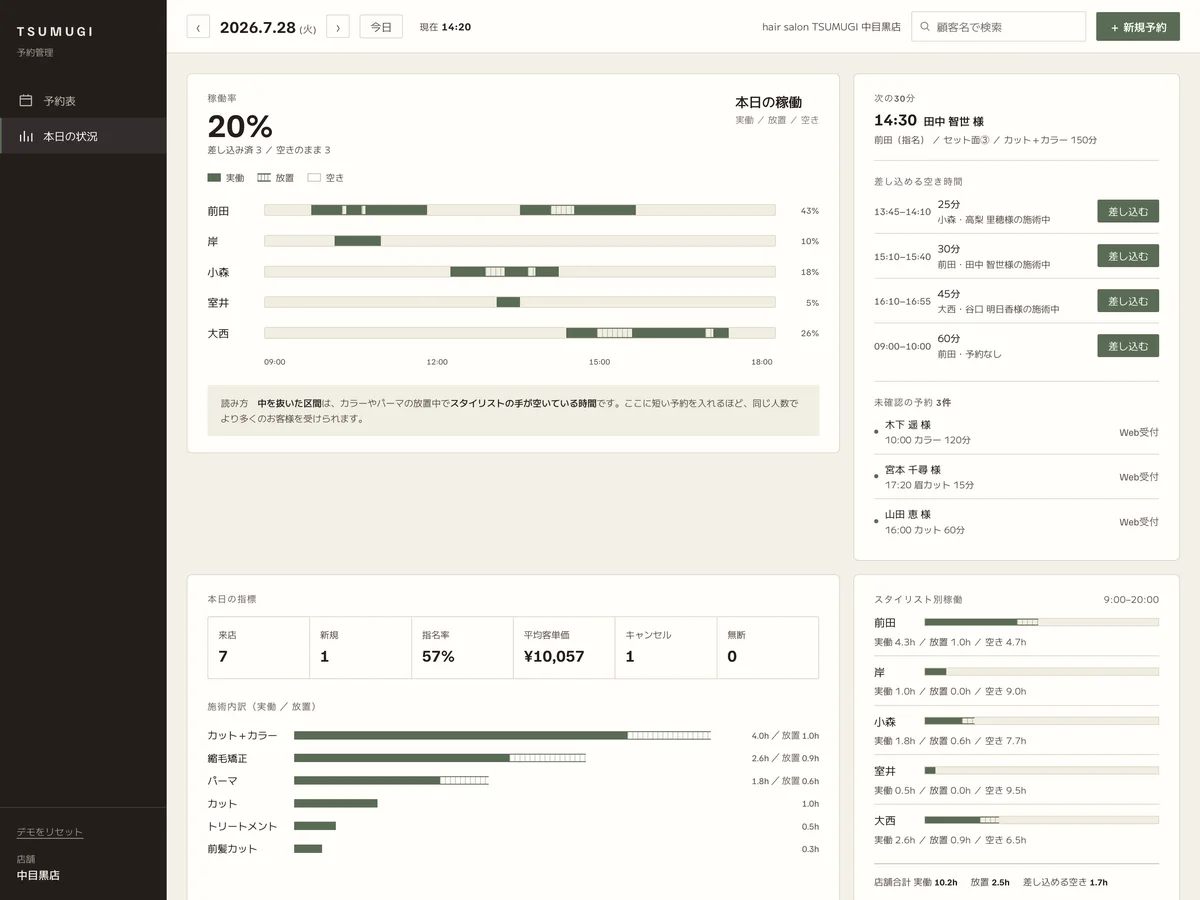Click the customer name search field
The height and width of the screenshot is (900, 1200).
coord(998,27)
